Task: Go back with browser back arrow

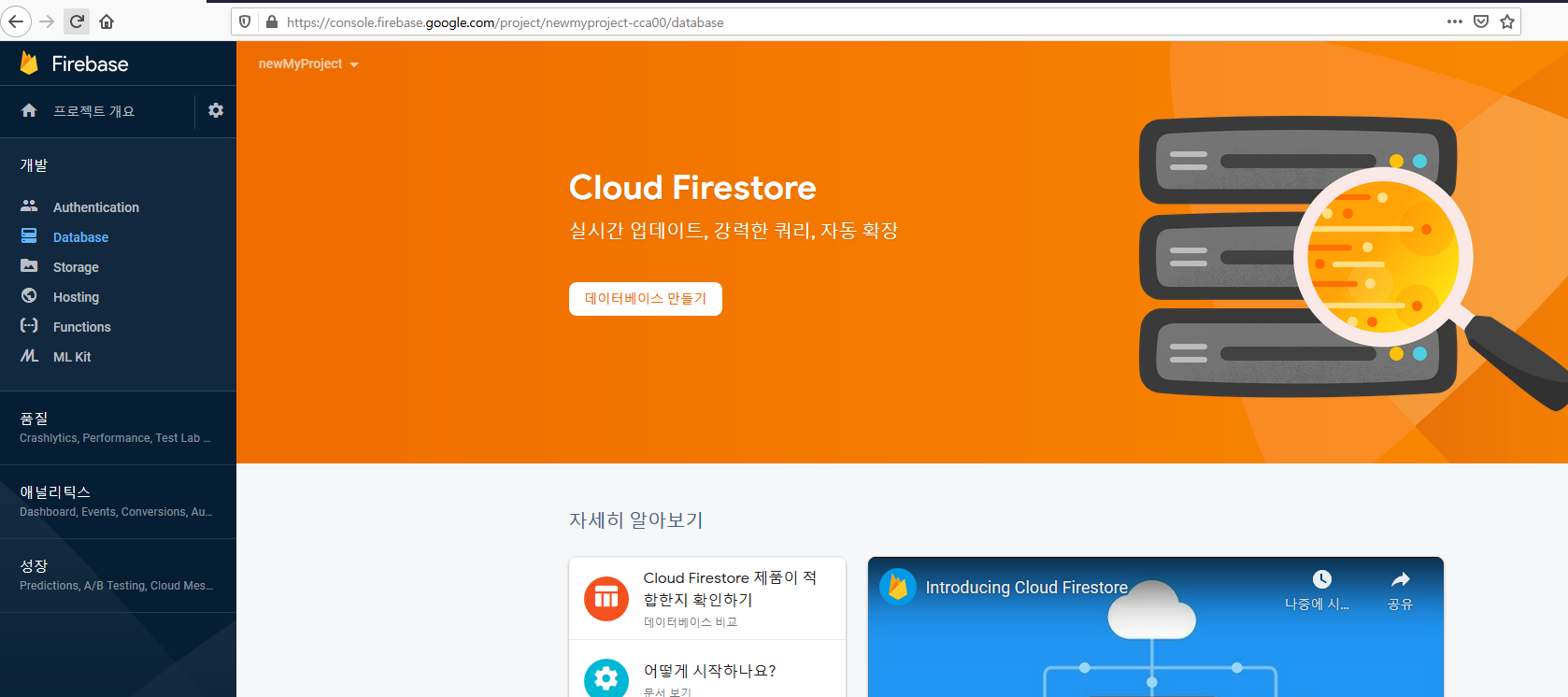Action: point(16,21)
